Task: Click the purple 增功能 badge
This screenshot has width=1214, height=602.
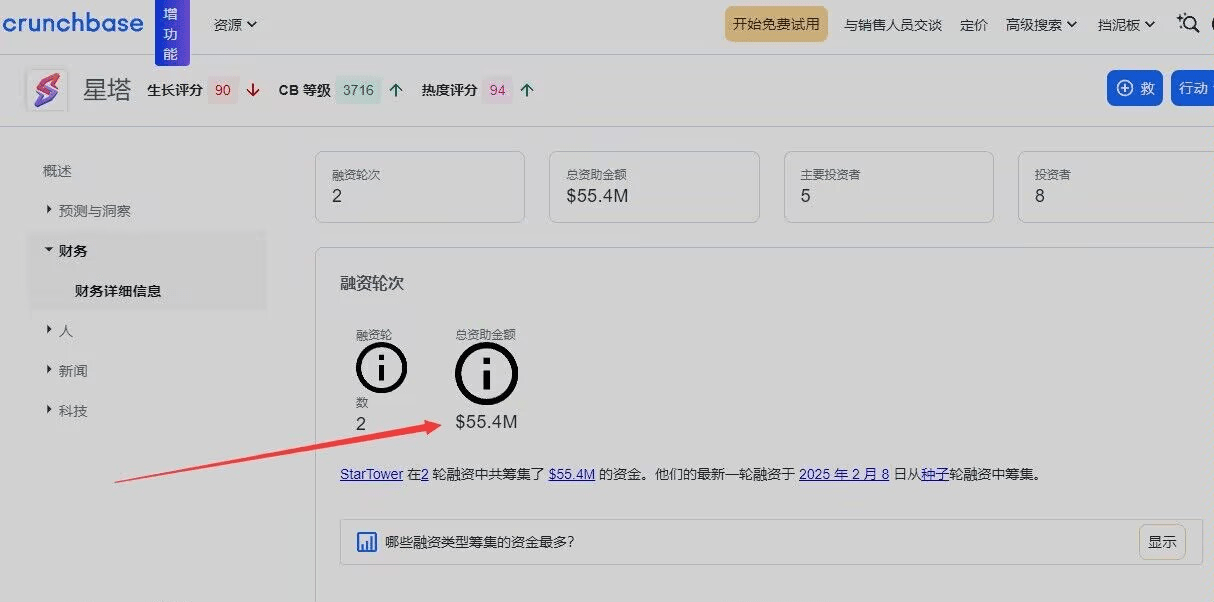Action: coord(171,32)
